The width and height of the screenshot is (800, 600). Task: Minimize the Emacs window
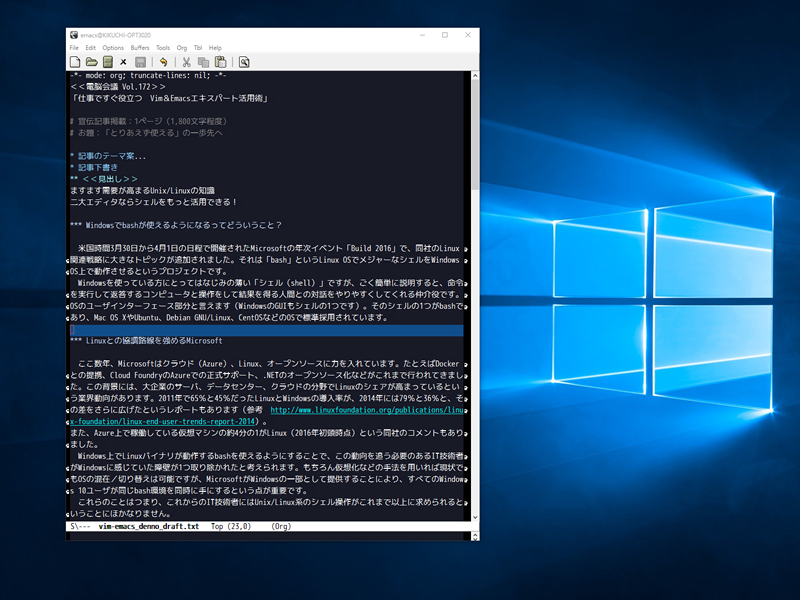coord(422,35)
